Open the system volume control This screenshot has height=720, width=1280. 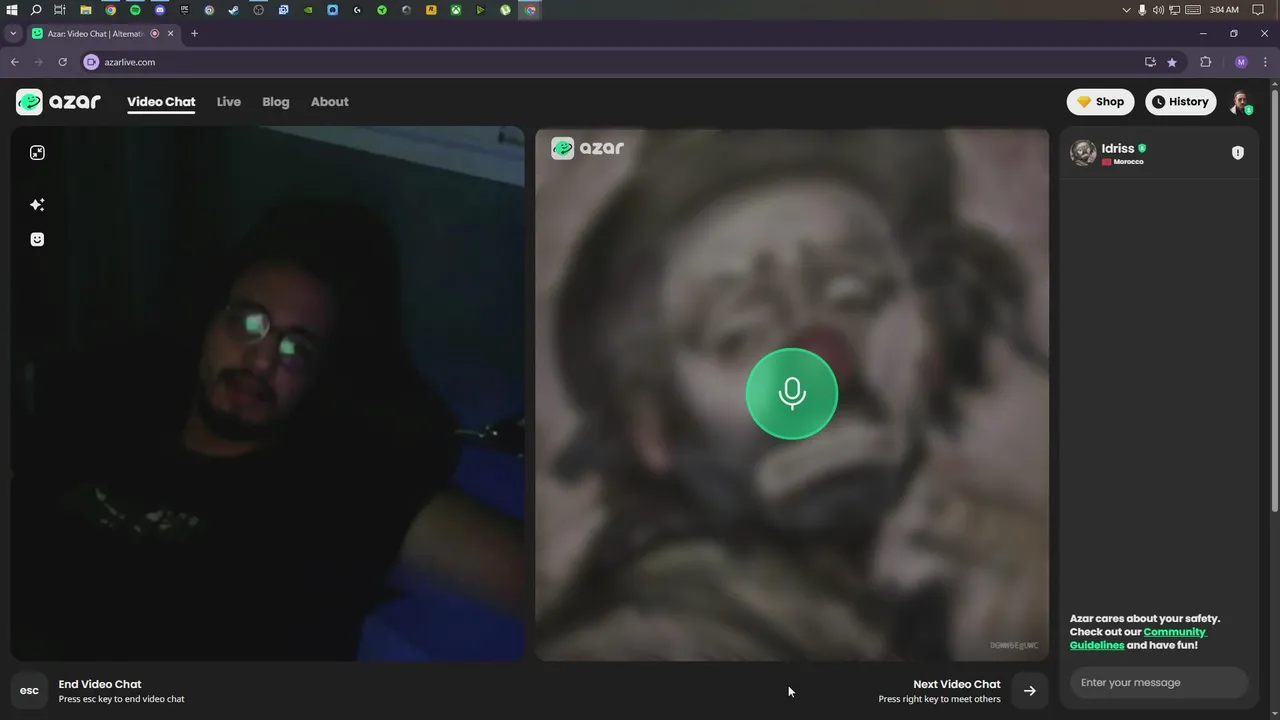point(1158,10)
